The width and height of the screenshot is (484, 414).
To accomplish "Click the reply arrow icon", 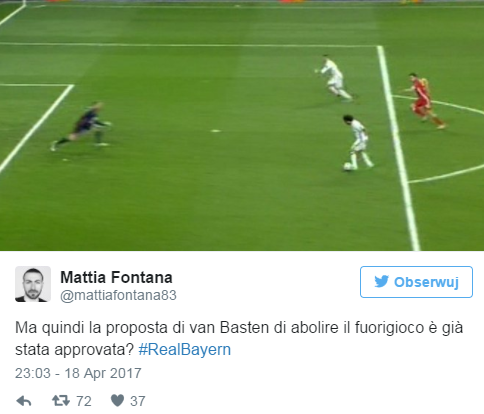I will (24, 401).
